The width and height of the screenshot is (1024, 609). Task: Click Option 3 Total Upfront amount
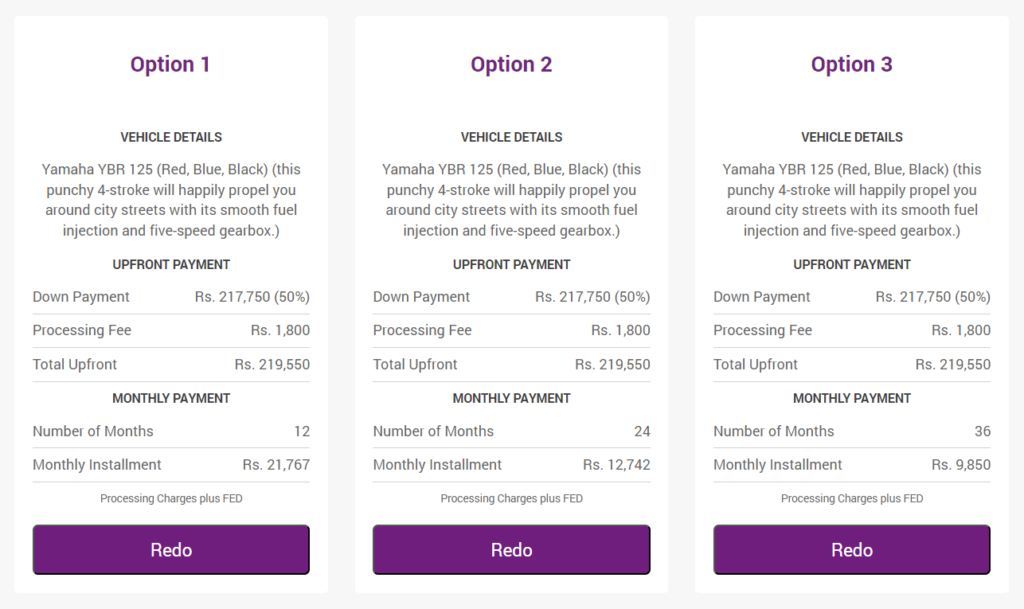point(953,364)
